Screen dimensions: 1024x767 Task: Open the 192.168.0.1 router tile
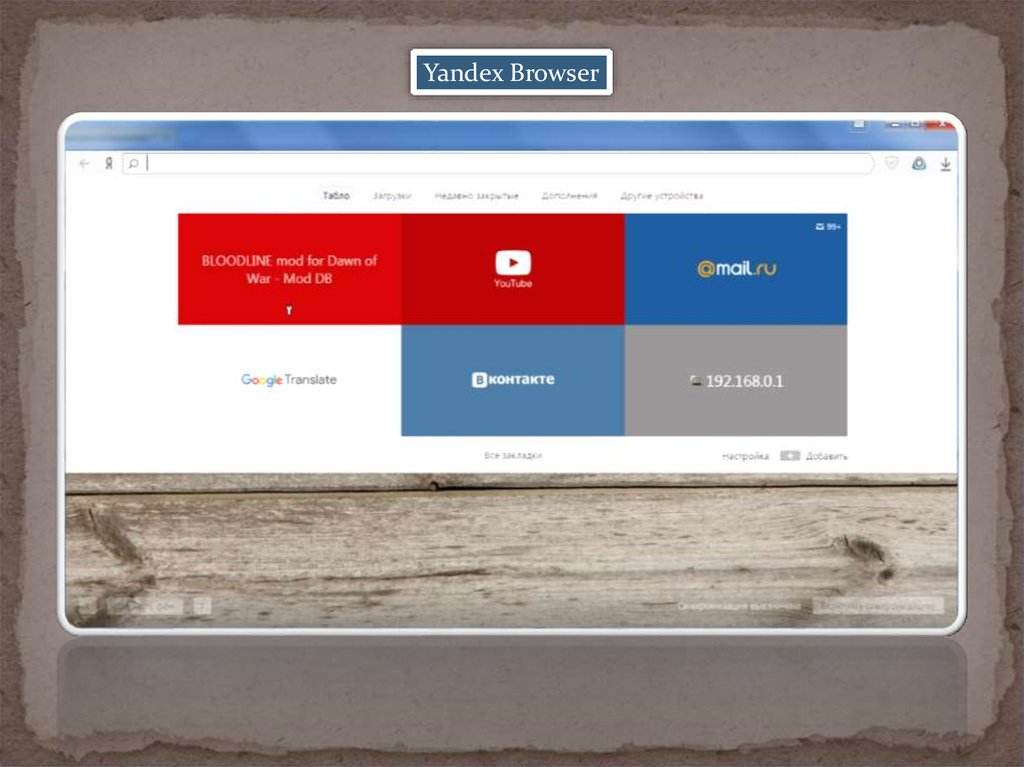pos(736,380)
